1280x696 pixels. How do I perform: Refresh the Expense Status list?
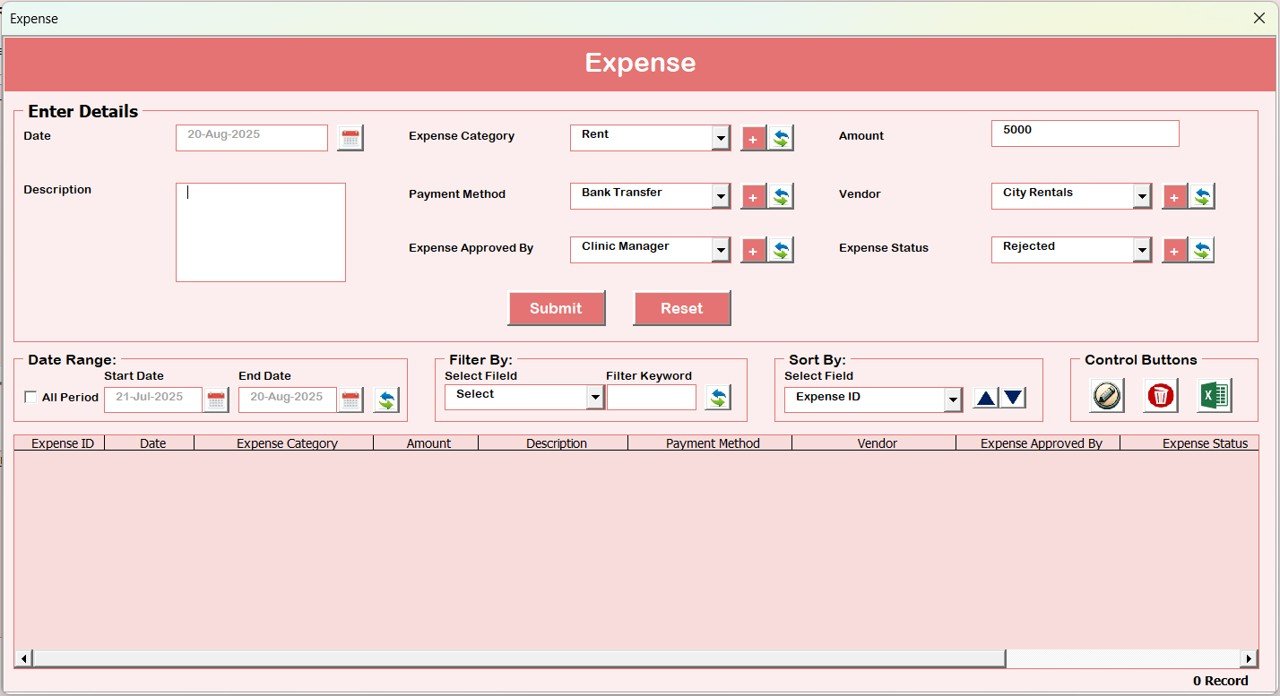pos(1202,251)
